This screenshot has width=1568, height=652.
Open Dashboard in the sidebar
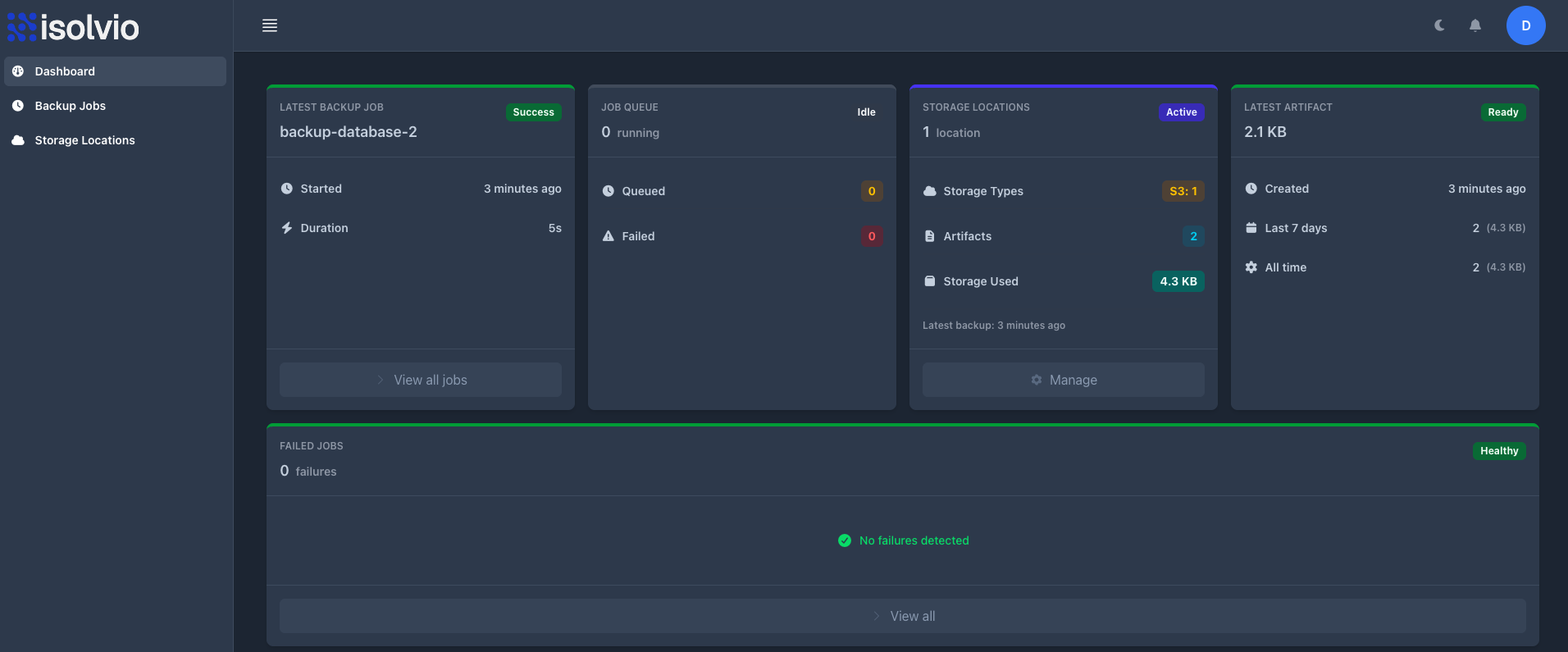[x=115, y=71]
